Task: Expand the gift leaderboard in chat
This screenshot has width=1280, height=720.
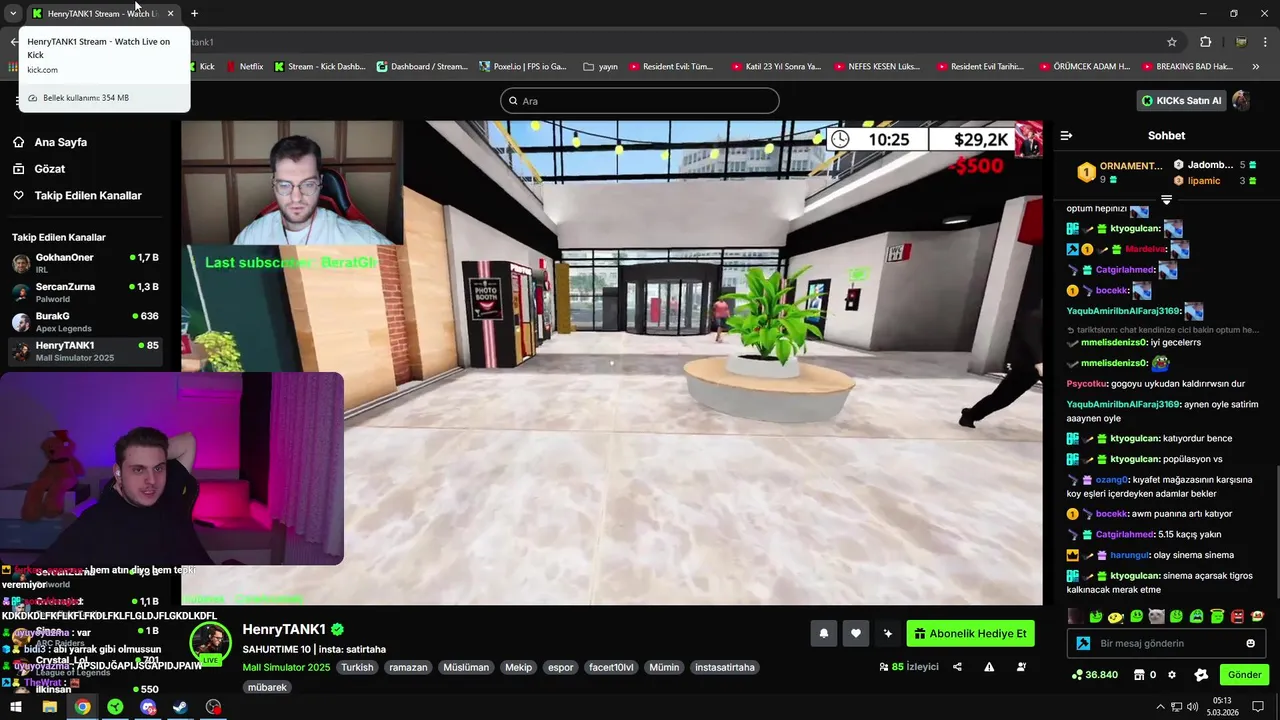Action: pyautogui.click(x=1166, y=200)
